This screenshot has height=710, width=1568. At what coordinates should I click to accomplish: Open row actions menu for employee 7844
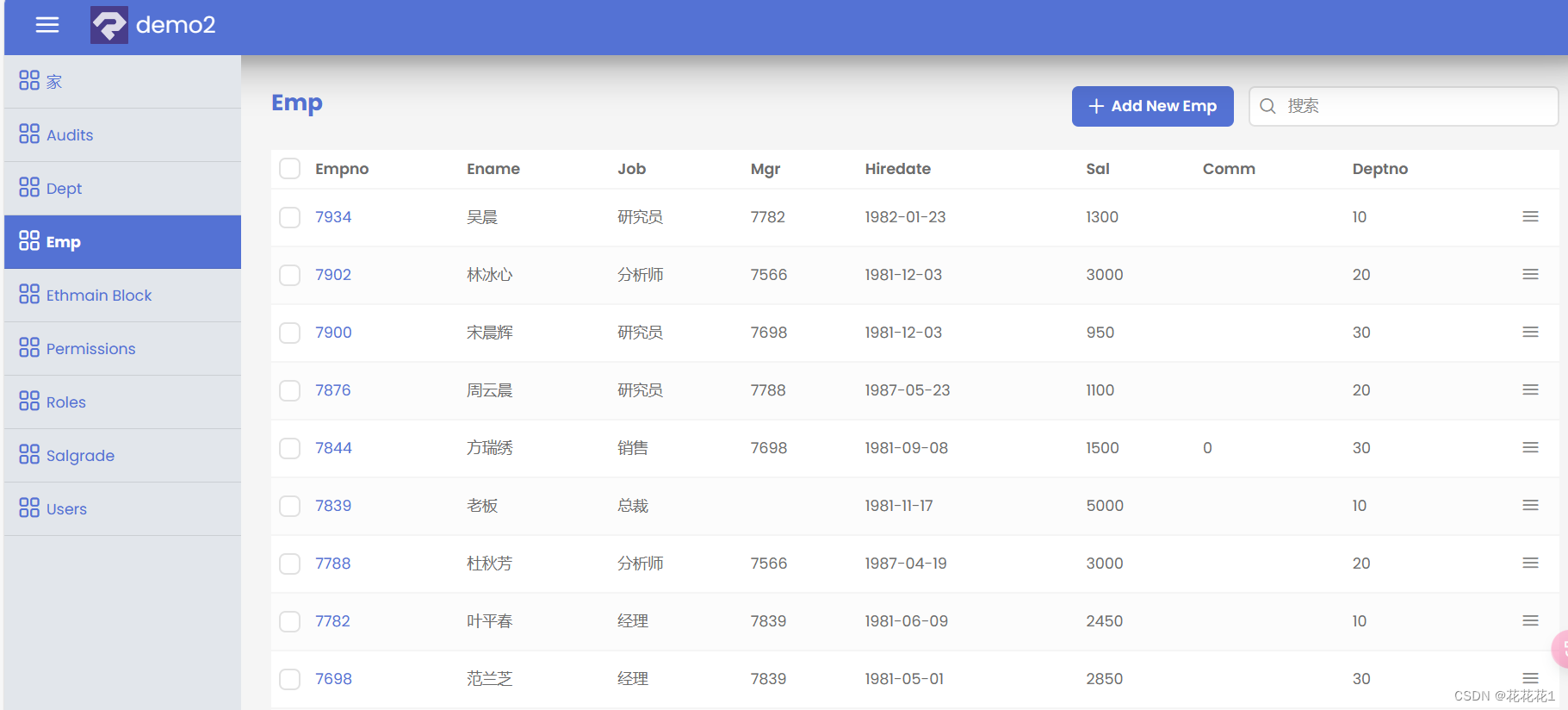(1530, 447)
